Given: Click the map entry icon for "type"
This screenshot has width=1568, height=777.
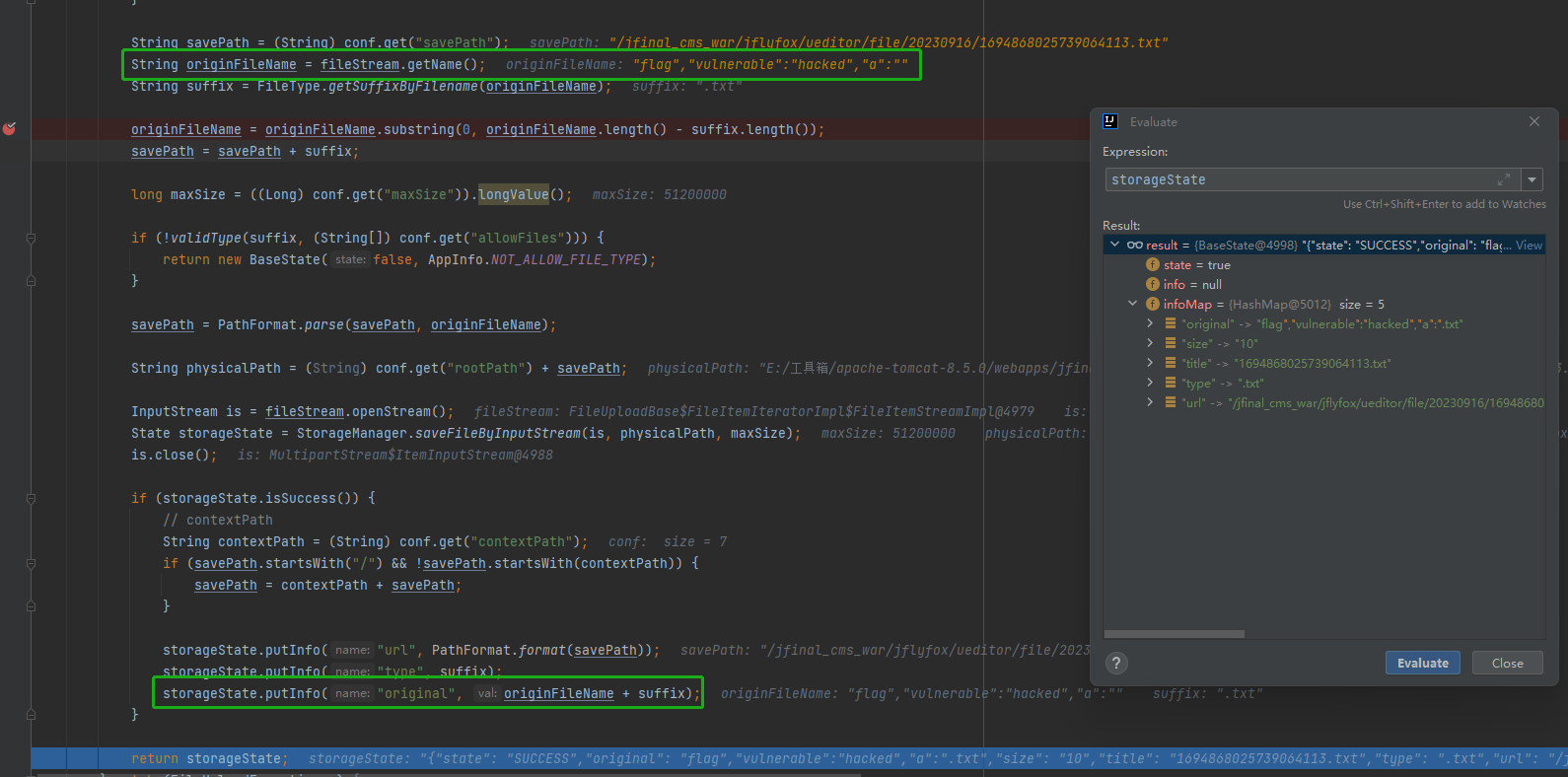Looking at the screenshot, I should click(1171, 383).
